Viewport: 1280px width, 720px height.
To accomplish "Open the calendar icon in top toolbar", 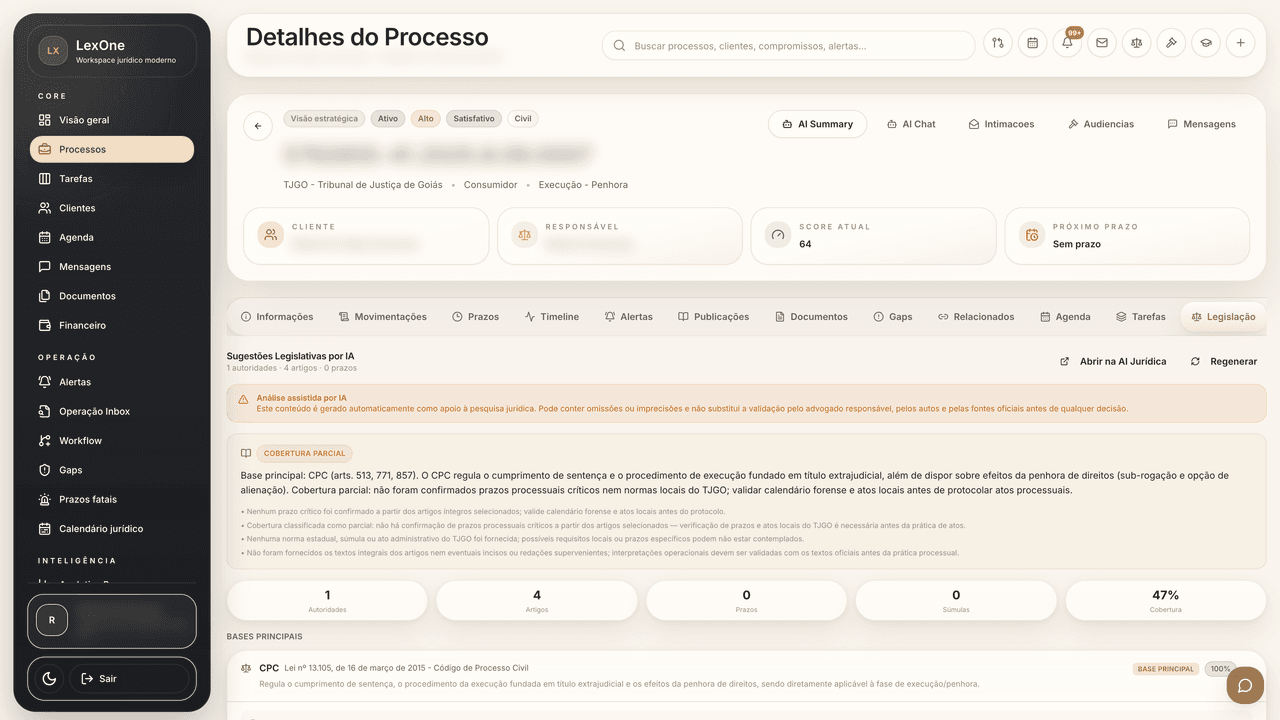I will [1032, 43].
